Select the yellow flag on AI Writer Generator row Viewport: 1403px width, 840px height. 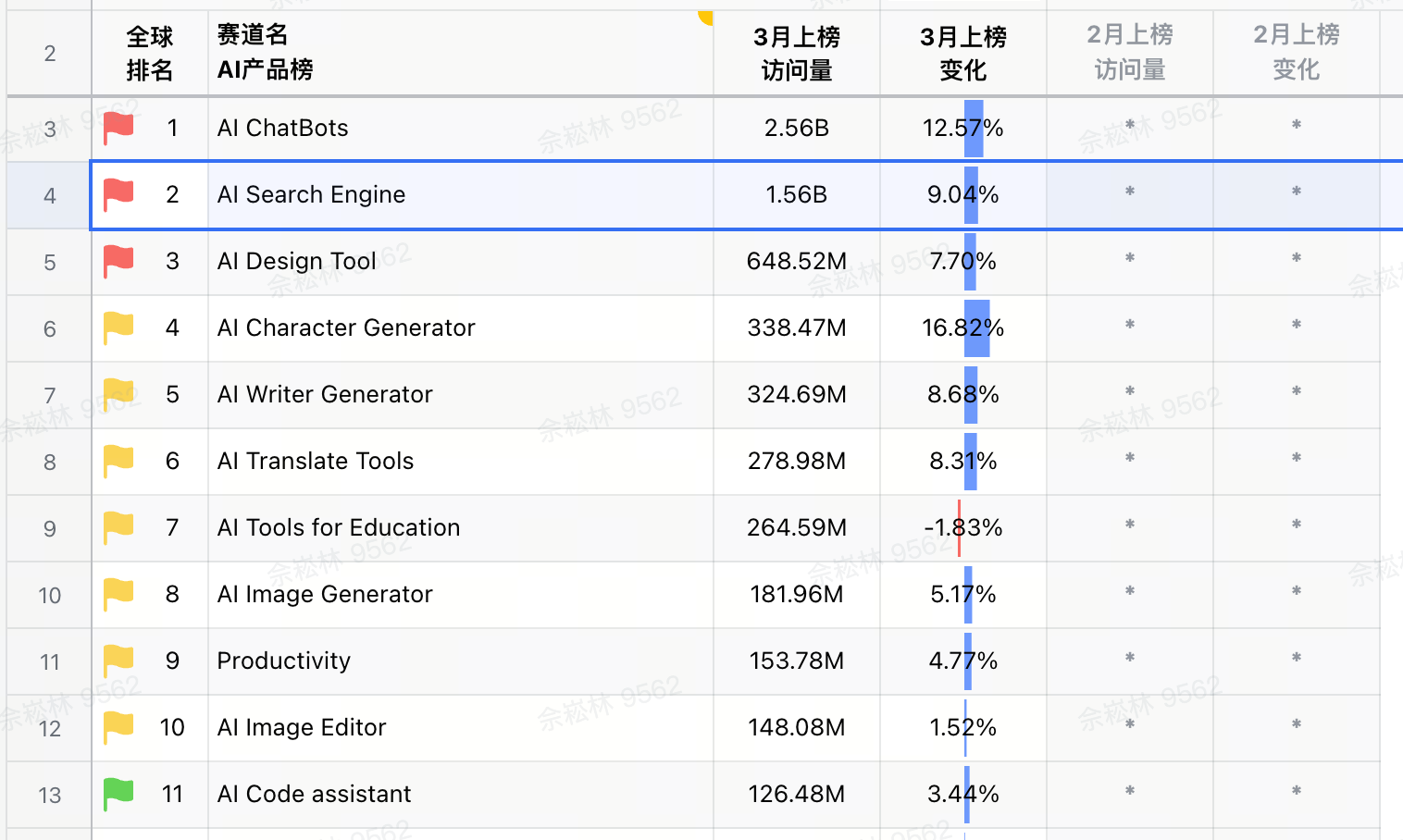click(x=118, y=394)
